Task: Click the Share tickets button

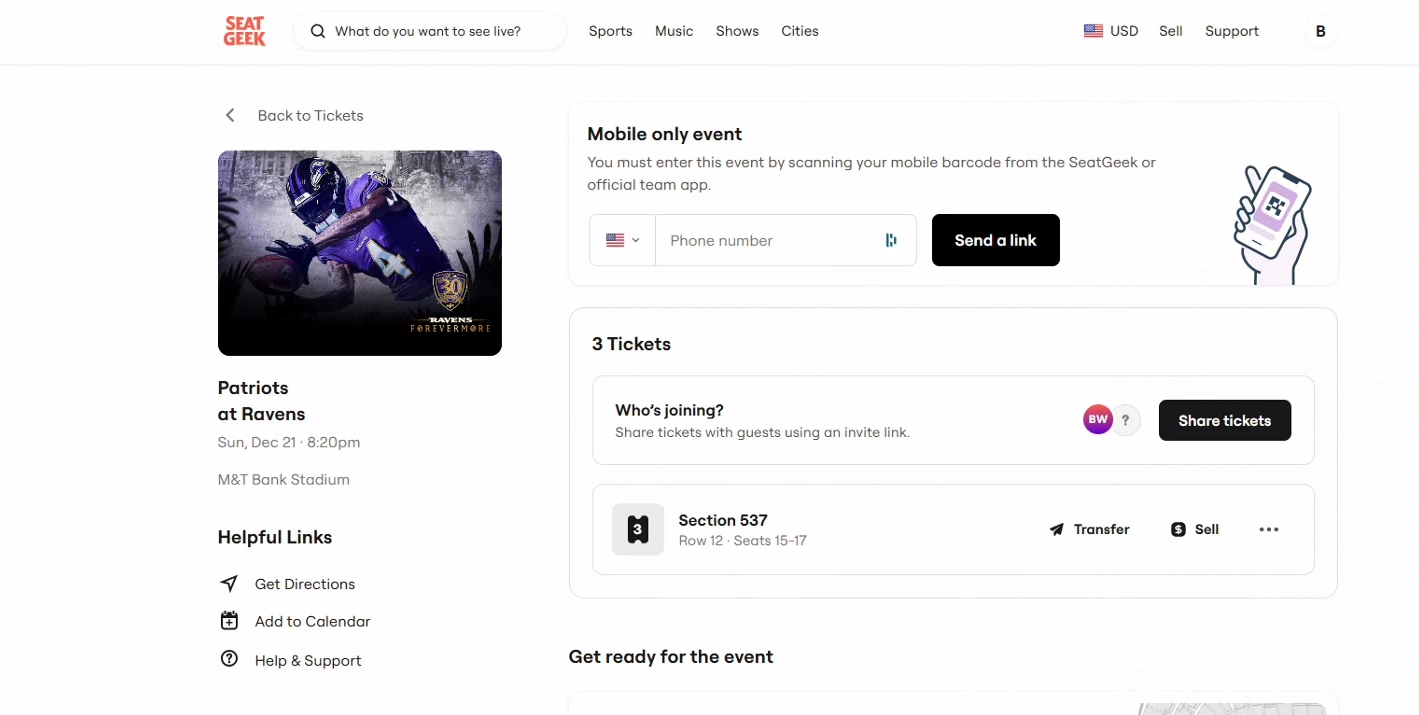Action: tap(1225, 420)
